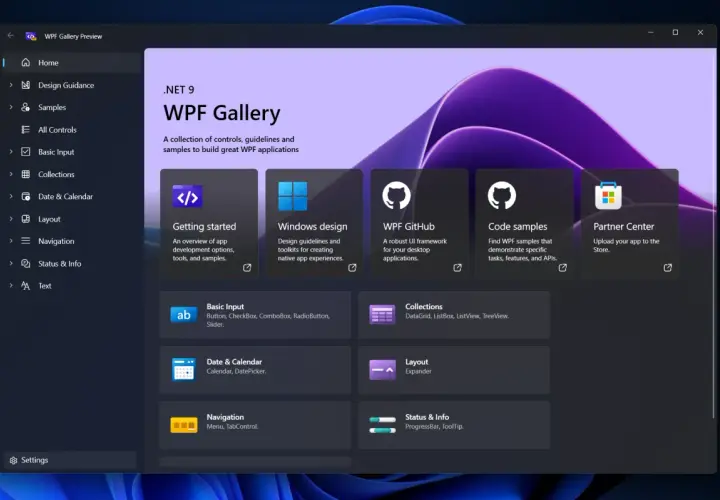Select the Samples label in navigation pane
Viewport: 720px width, 500px height.
coord(52,107)
